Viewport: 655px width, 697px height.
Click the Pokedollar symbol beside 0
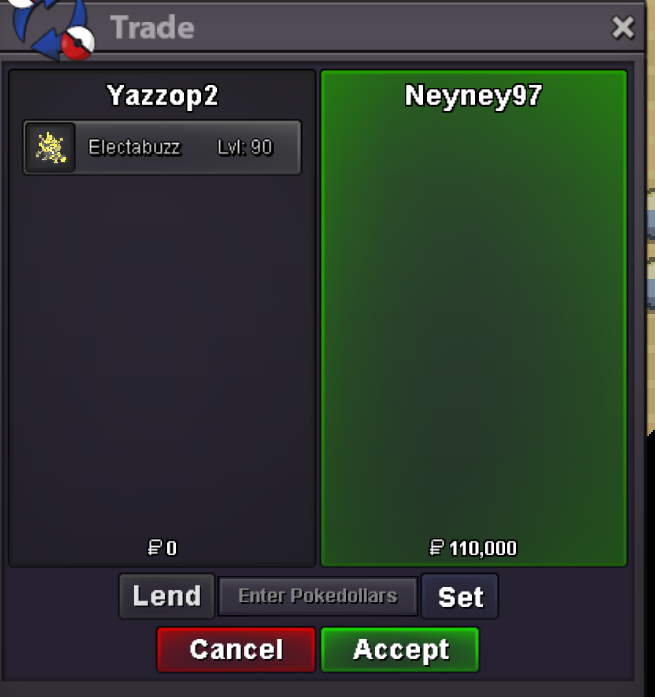coord(154,548)
